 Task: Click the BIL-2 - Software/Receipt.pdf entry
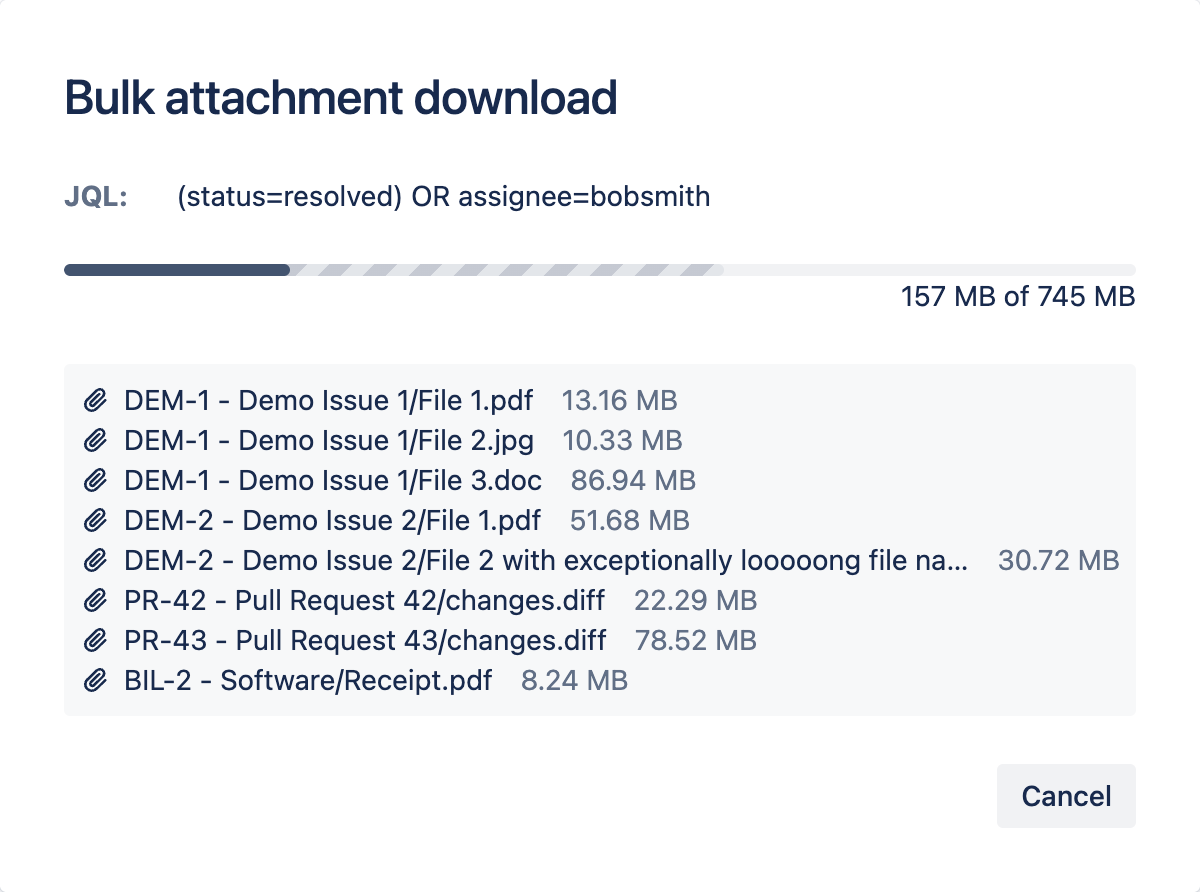point(307,680)
